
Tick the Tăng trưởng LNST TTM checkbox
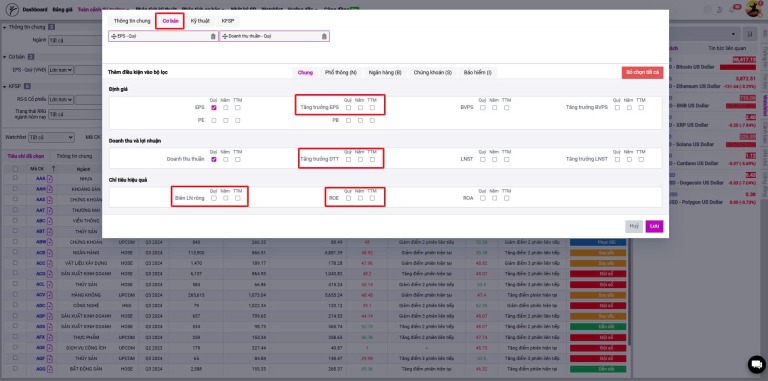click(x=641, y=159)
